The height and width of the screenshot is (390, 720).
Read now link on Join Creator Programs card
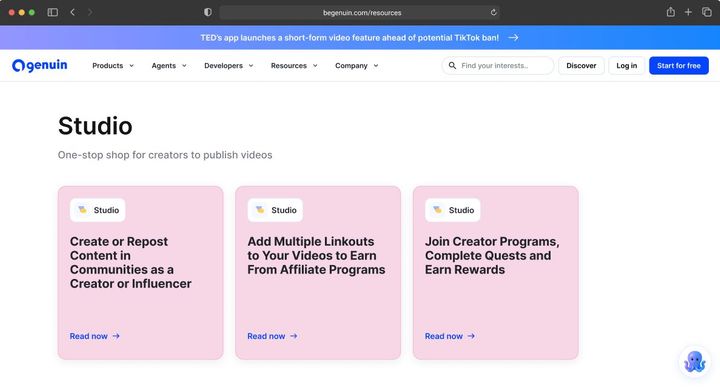[450, 336]
